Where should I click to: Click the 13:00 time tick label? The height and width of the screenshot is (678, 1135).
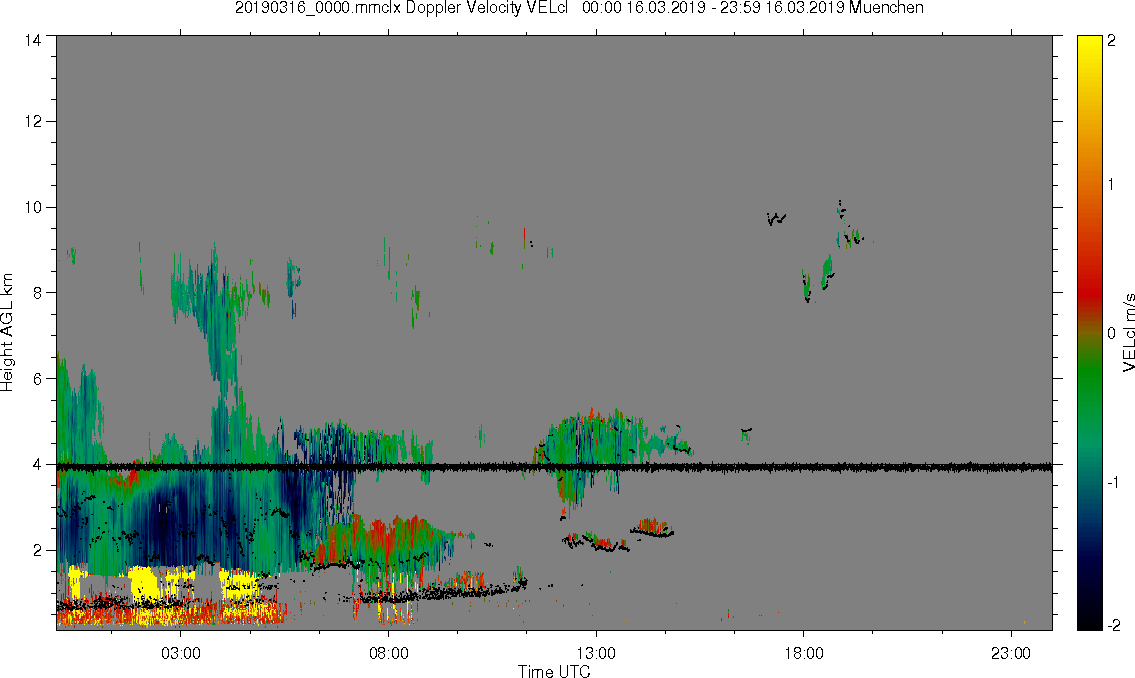(596, 653)
